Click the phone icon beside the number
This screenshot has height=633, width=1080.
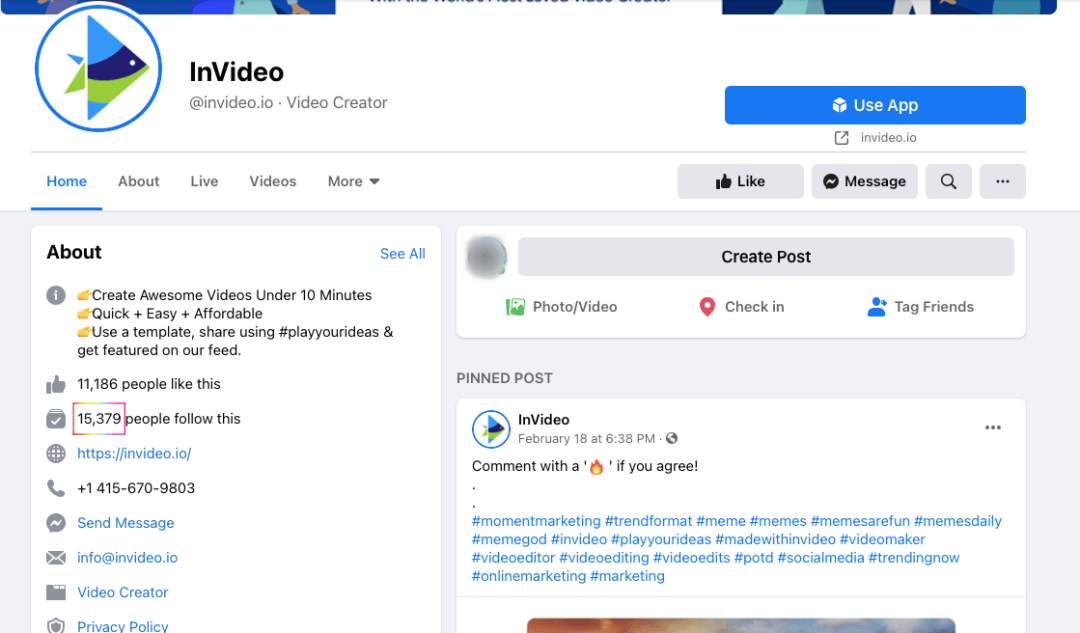click(56, 488)
